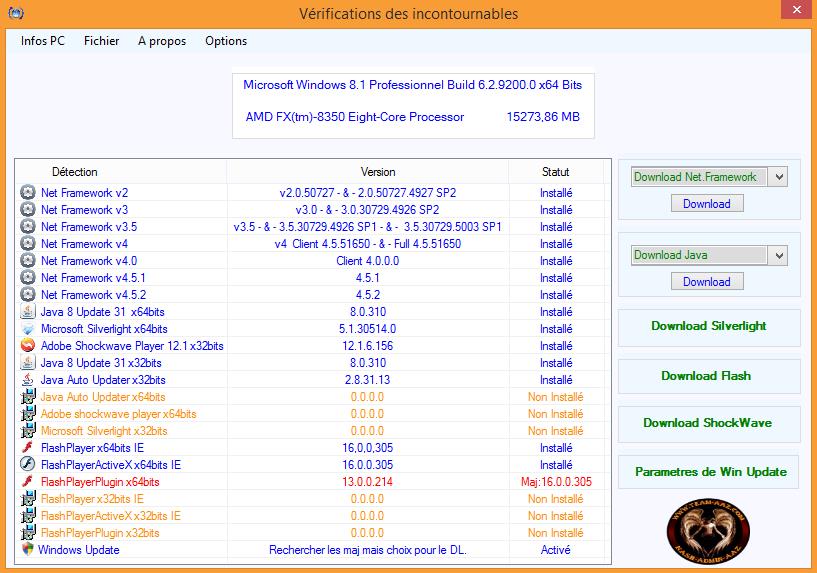Click the Activé status of Windows Update
817x573 pixels.
(x=555, y=550)
